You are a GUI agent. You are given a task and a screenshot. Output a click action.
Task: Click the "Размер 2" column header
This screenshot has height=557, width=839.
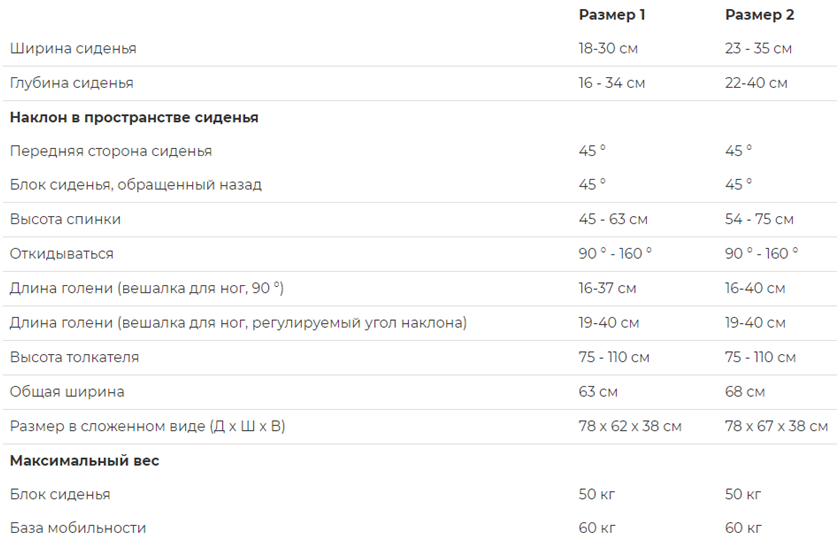click(x=759, y=14)
